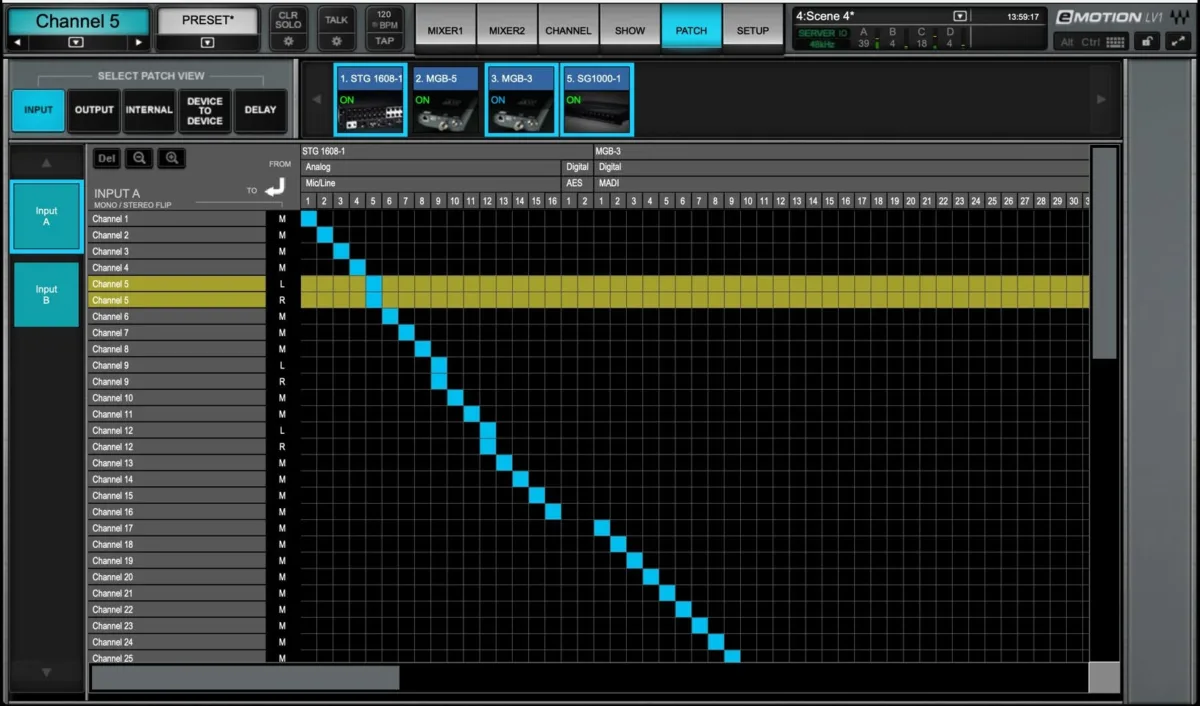Select Channel 17 row label
The height and width of the screenshot is (706, 1200).
[x=177, y=528]
